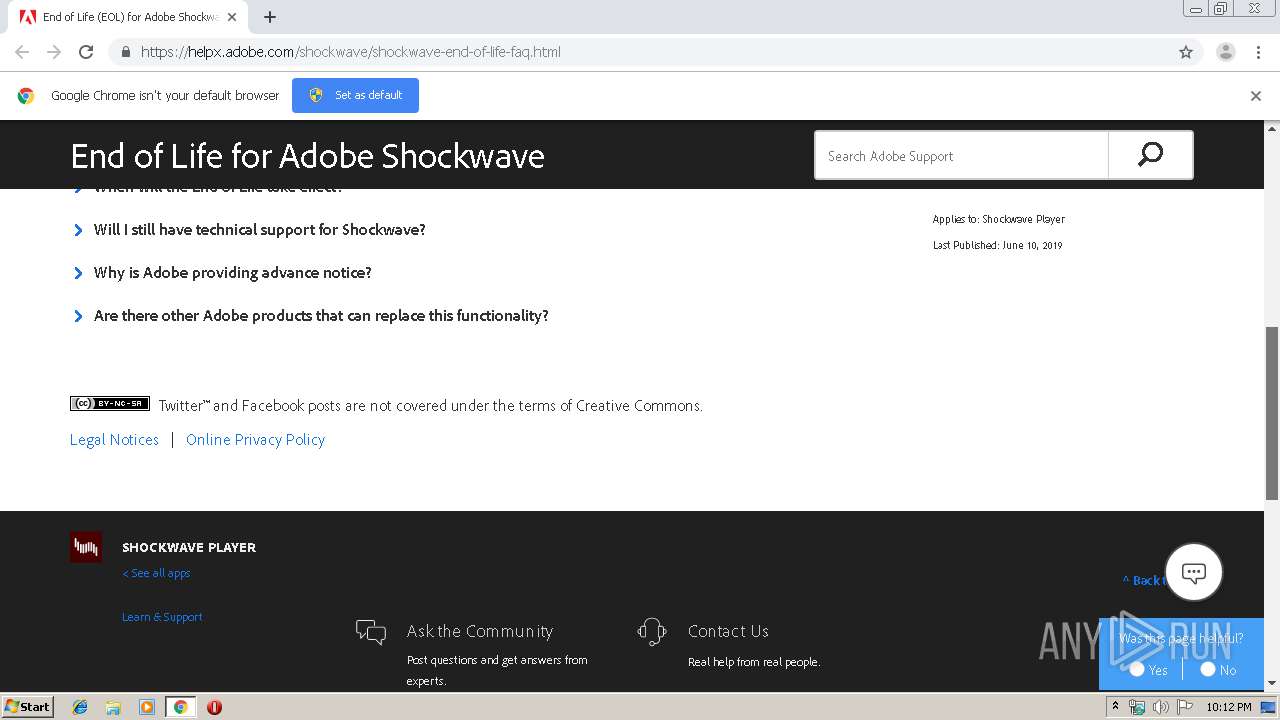Click the Chrome icon in the taskbar

180,707
